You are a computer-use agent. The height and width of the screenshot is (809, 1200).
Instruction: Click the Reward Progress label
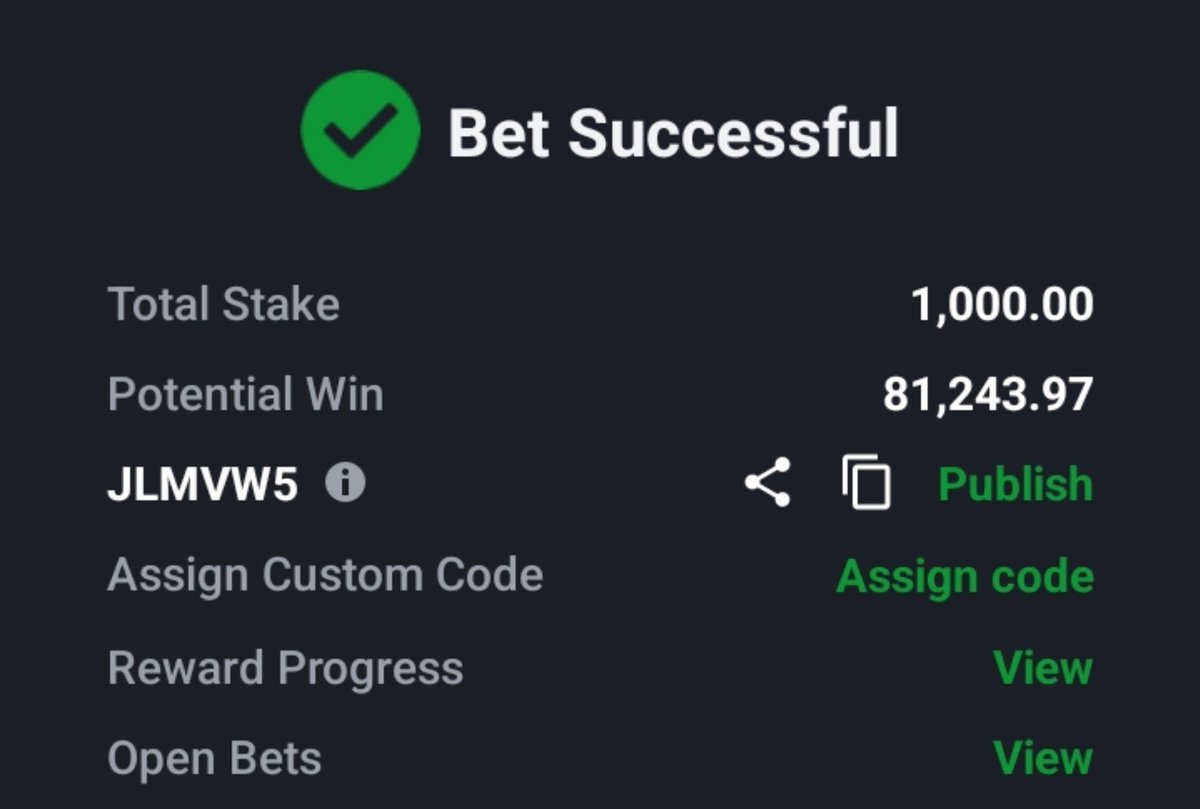(x=285, y=668)
